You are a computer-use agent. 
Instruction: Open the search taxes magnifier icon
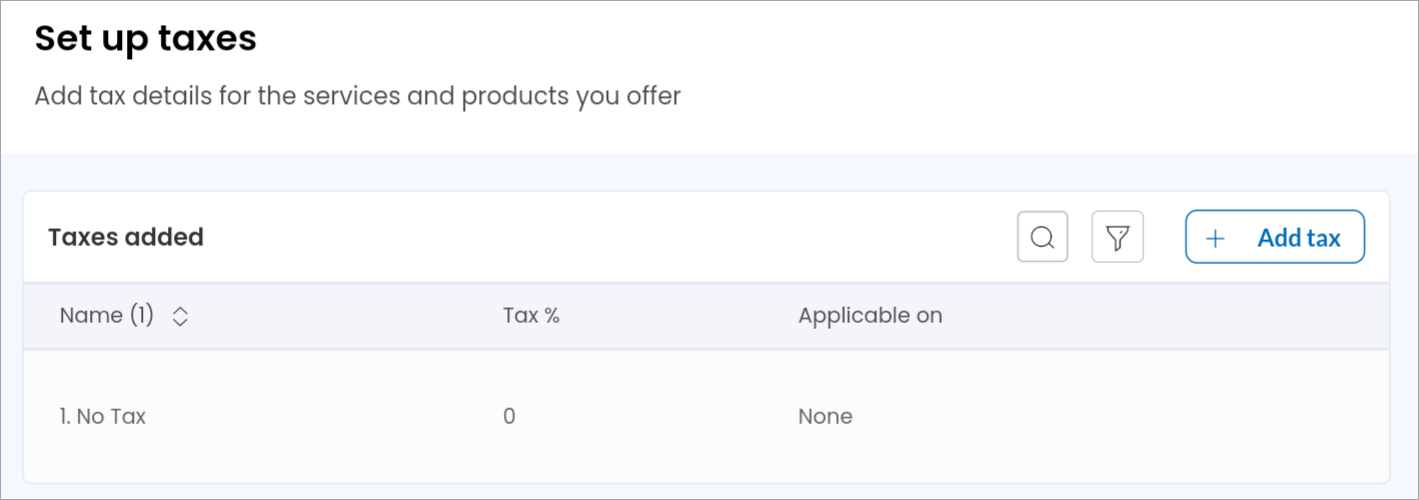[1042, 237]
